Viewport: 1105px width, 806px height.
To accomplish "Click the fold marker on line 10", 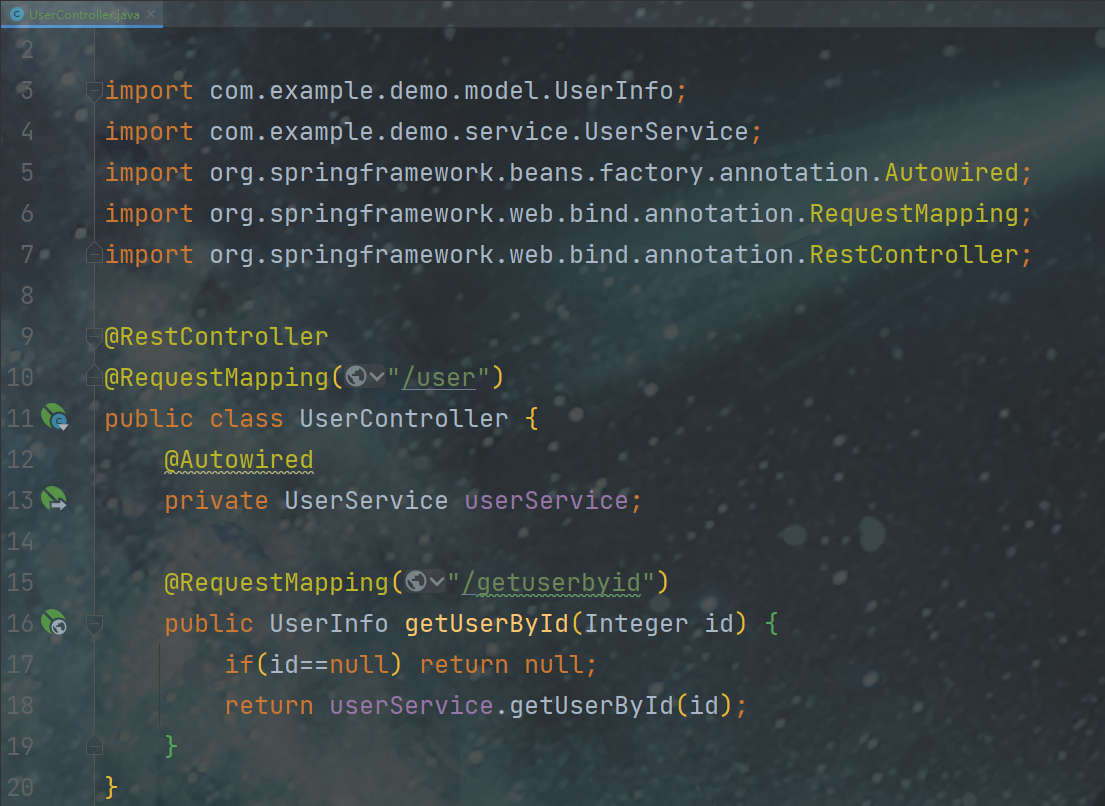I will pyautogui.click(x=94, y=376).
